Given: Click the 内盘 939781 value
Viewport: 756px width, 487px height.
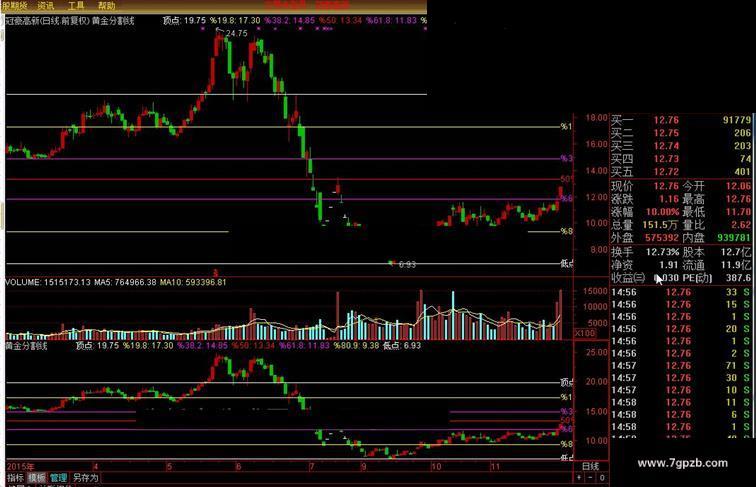Looking at the screenshot, I should point(734,238).
